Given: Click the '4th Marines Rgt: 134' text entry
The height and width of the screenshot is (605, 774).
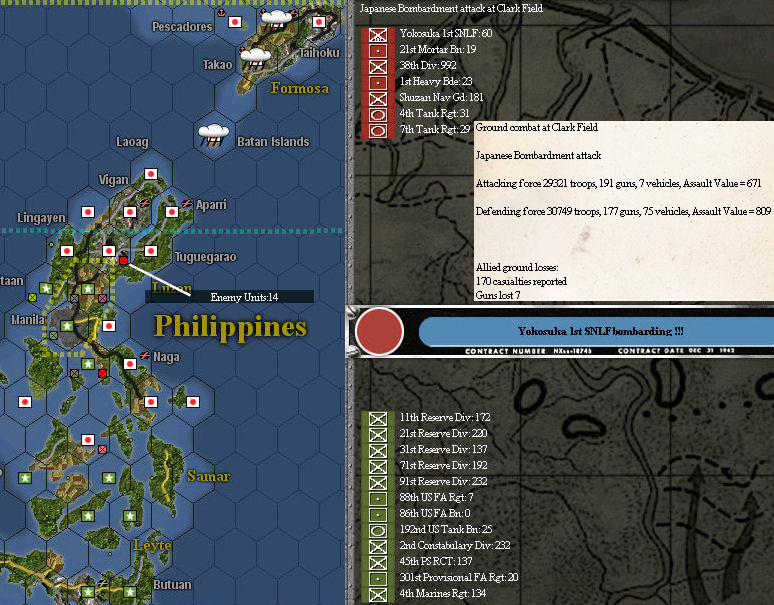Looking at the screenshot, I should [443, 593].
